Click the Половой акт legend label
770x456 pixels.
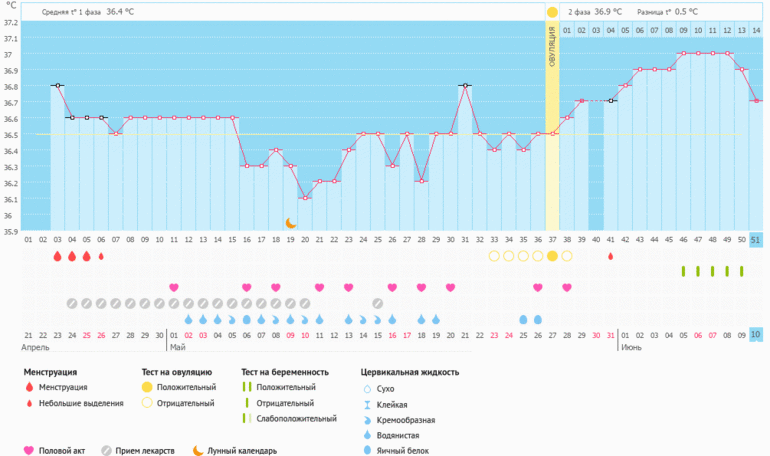61,450
